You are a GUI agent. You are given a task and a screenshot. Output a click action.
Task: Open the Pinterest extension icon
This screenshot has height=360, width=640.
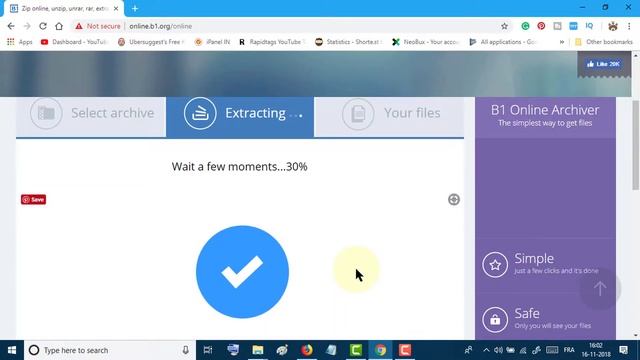541,26
